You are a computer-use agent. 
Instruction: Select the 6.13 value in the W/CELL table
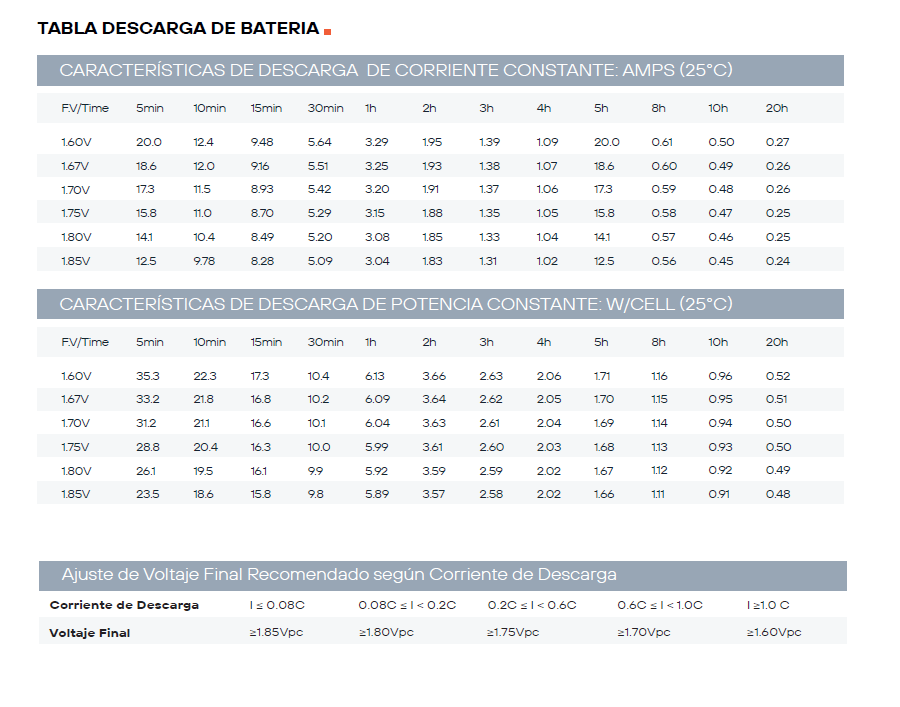pos(374,376)
